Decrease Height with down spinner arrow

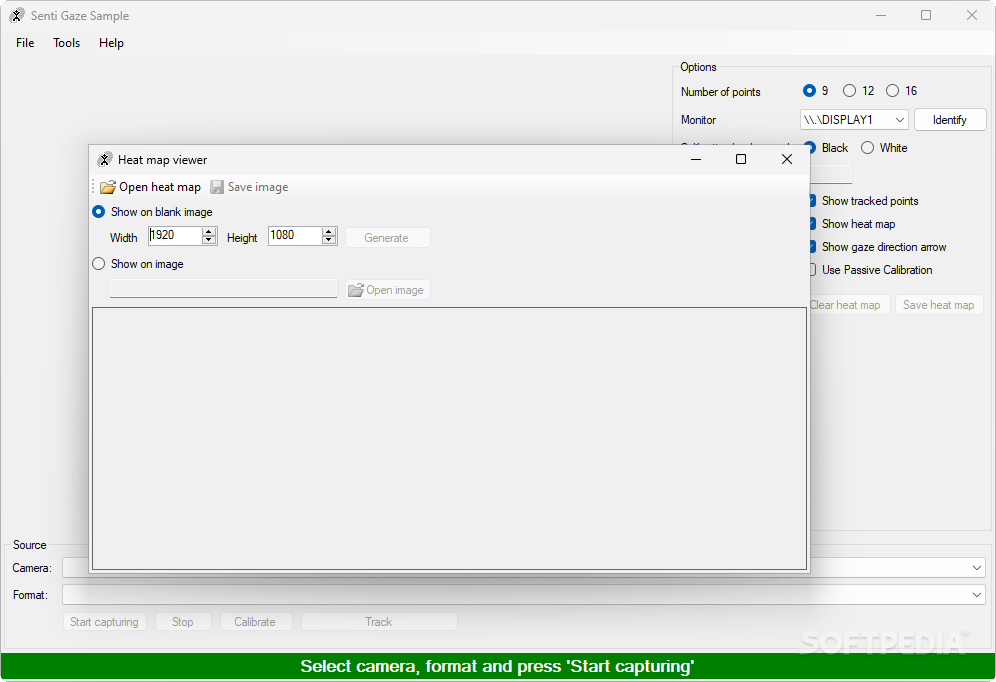(x=328, y=240)
